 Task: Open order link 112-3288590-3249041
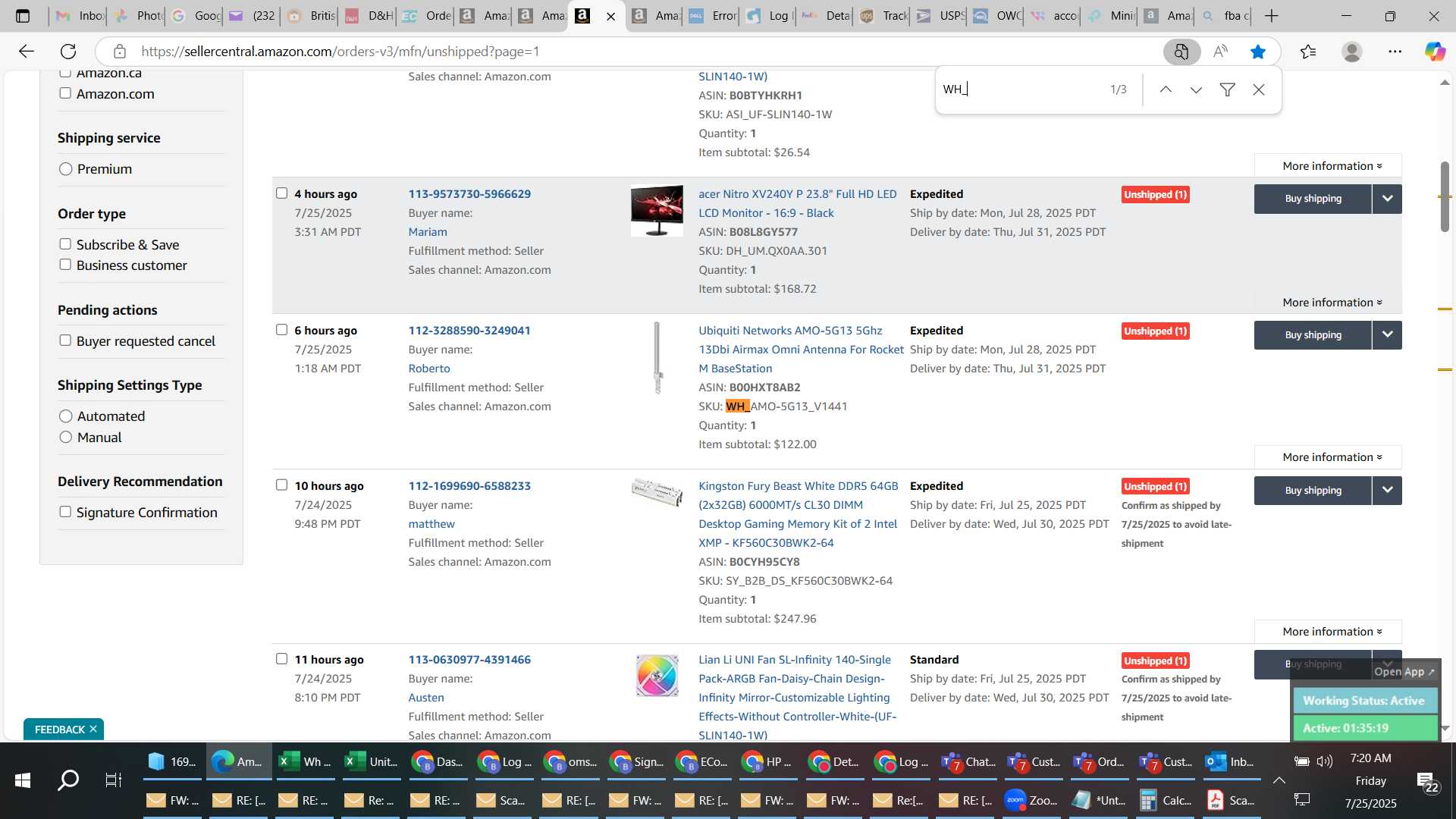tap(469, 331)
